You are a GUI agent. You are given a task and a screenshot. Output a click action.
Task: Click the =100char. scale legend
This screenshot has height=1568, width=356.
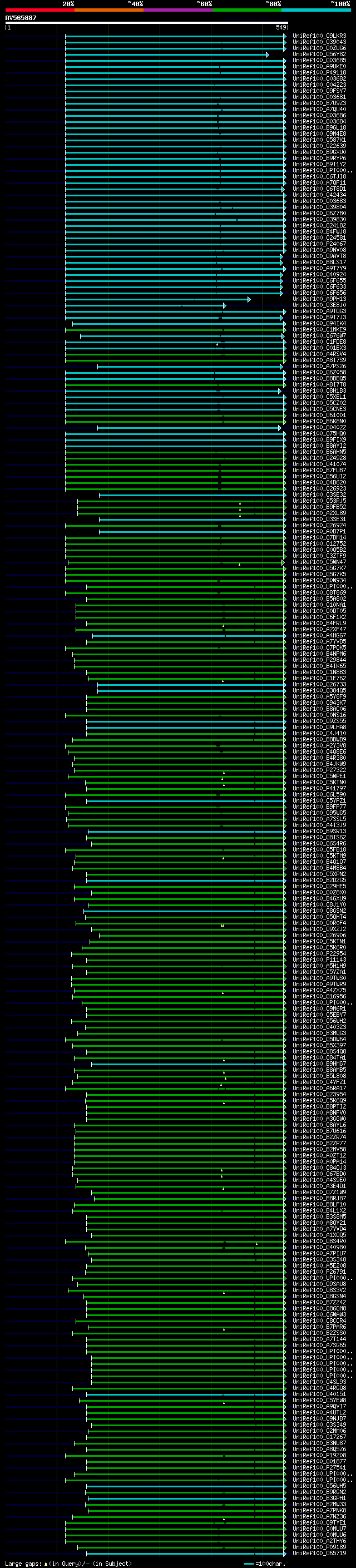click(265, 1563)
